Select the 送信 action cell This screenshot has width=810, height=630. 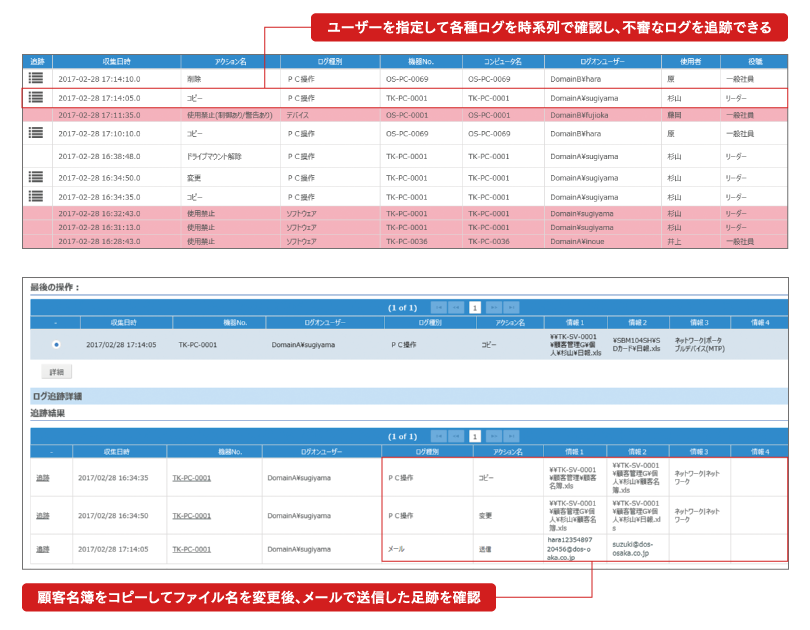(x=508, y=549)
